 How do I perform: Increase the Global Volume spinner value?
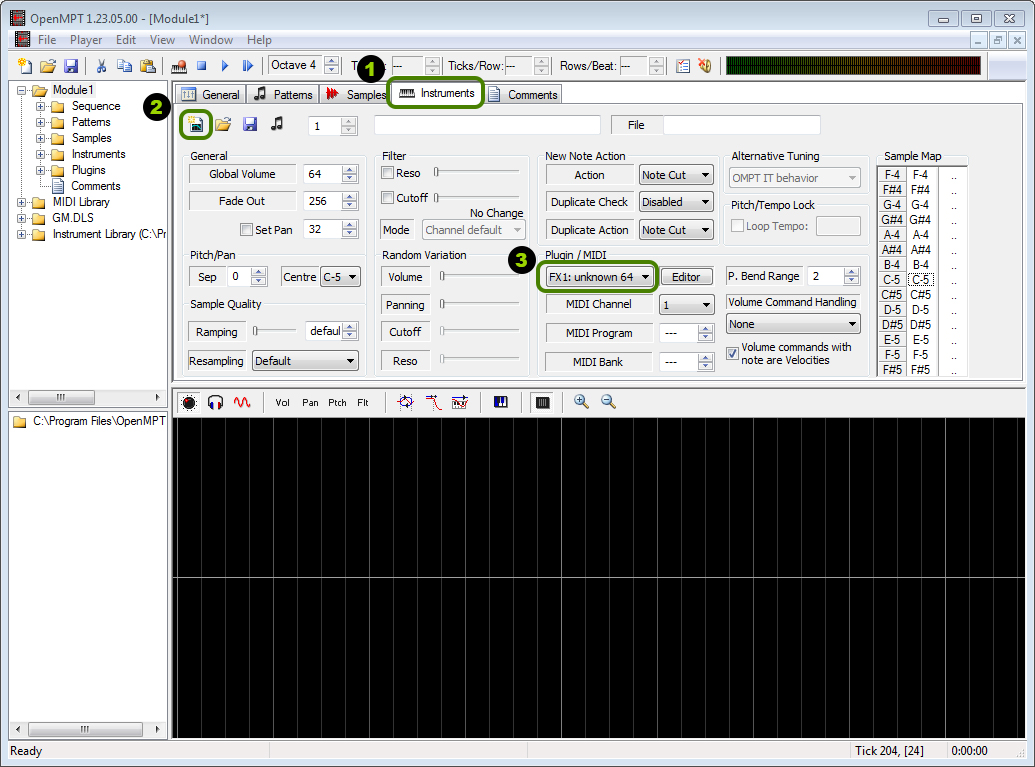point(350,170)
